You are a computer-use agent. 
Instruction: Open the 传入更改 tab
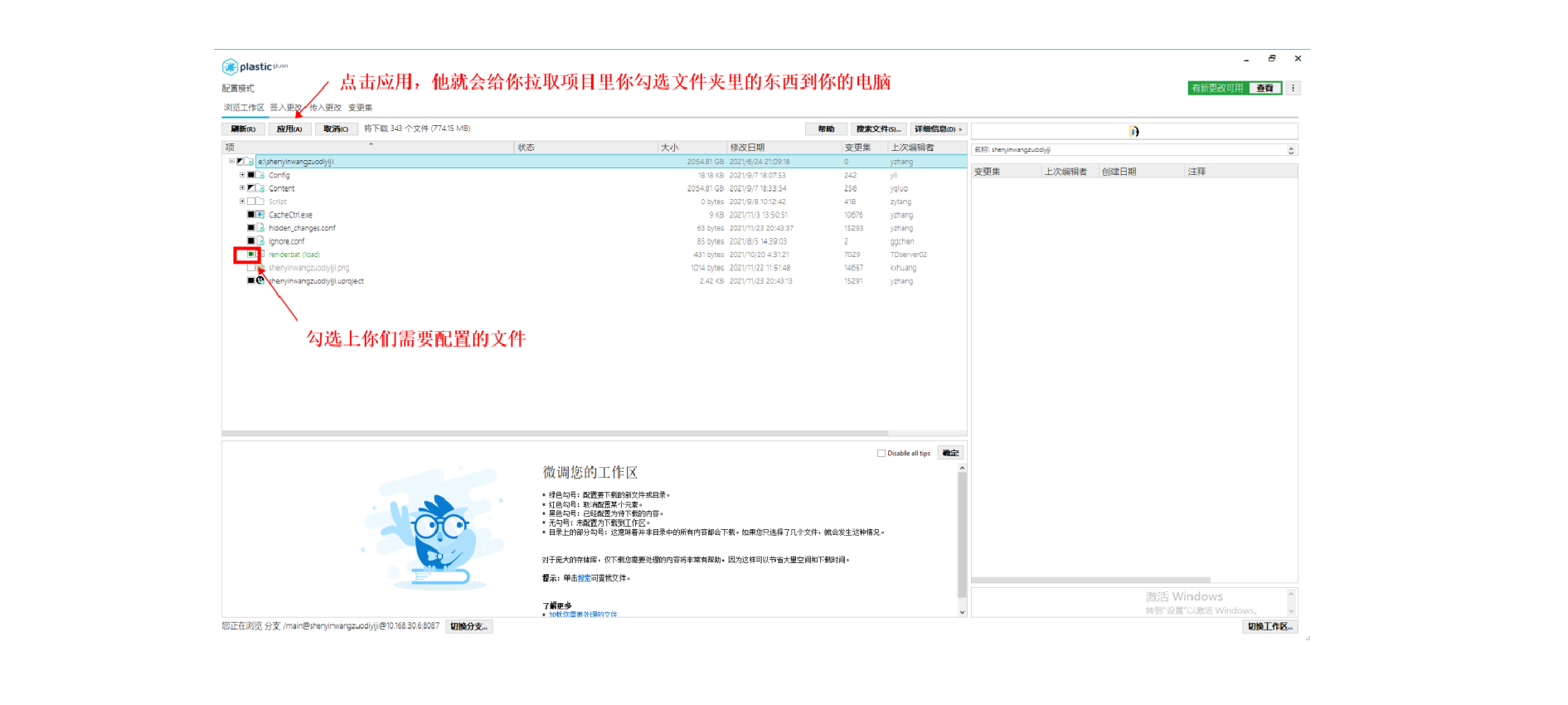click(325, 108)
